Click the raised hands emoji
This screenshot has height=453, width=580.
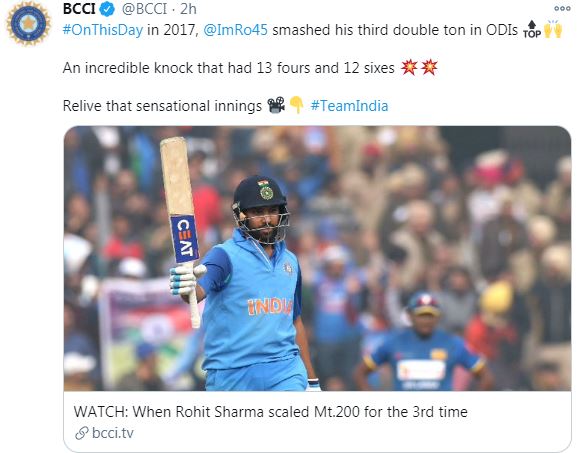(x=553, y=29)
